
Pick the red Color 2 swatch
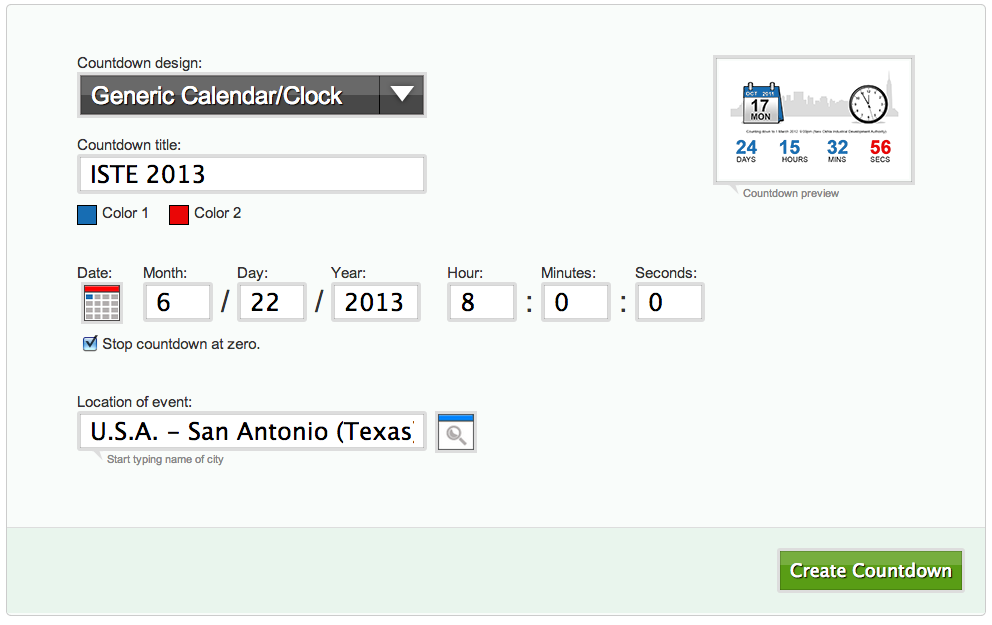coord(179,215)
